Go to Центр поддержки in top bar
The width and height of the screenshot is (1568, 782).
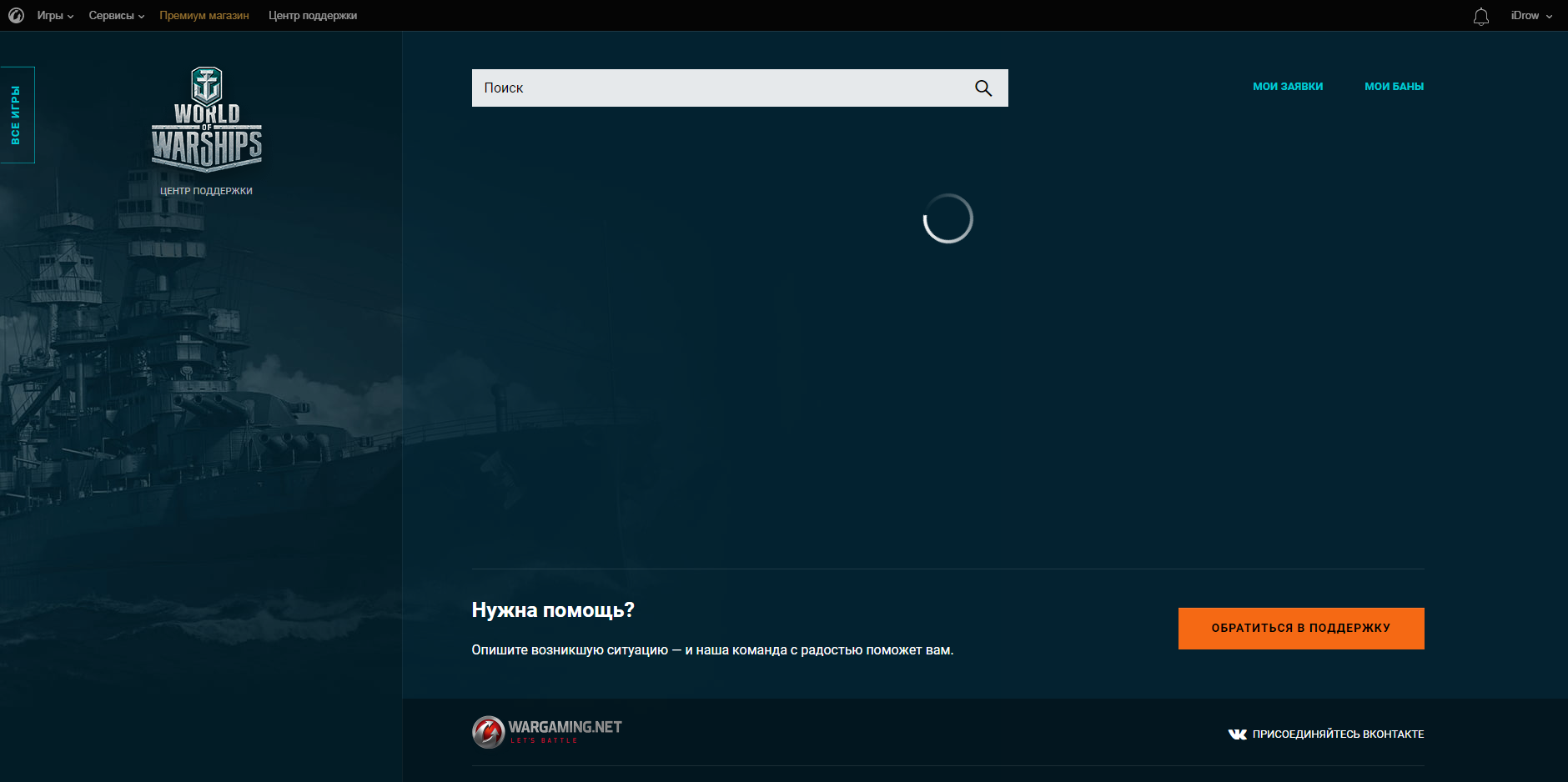click(313, 15)
